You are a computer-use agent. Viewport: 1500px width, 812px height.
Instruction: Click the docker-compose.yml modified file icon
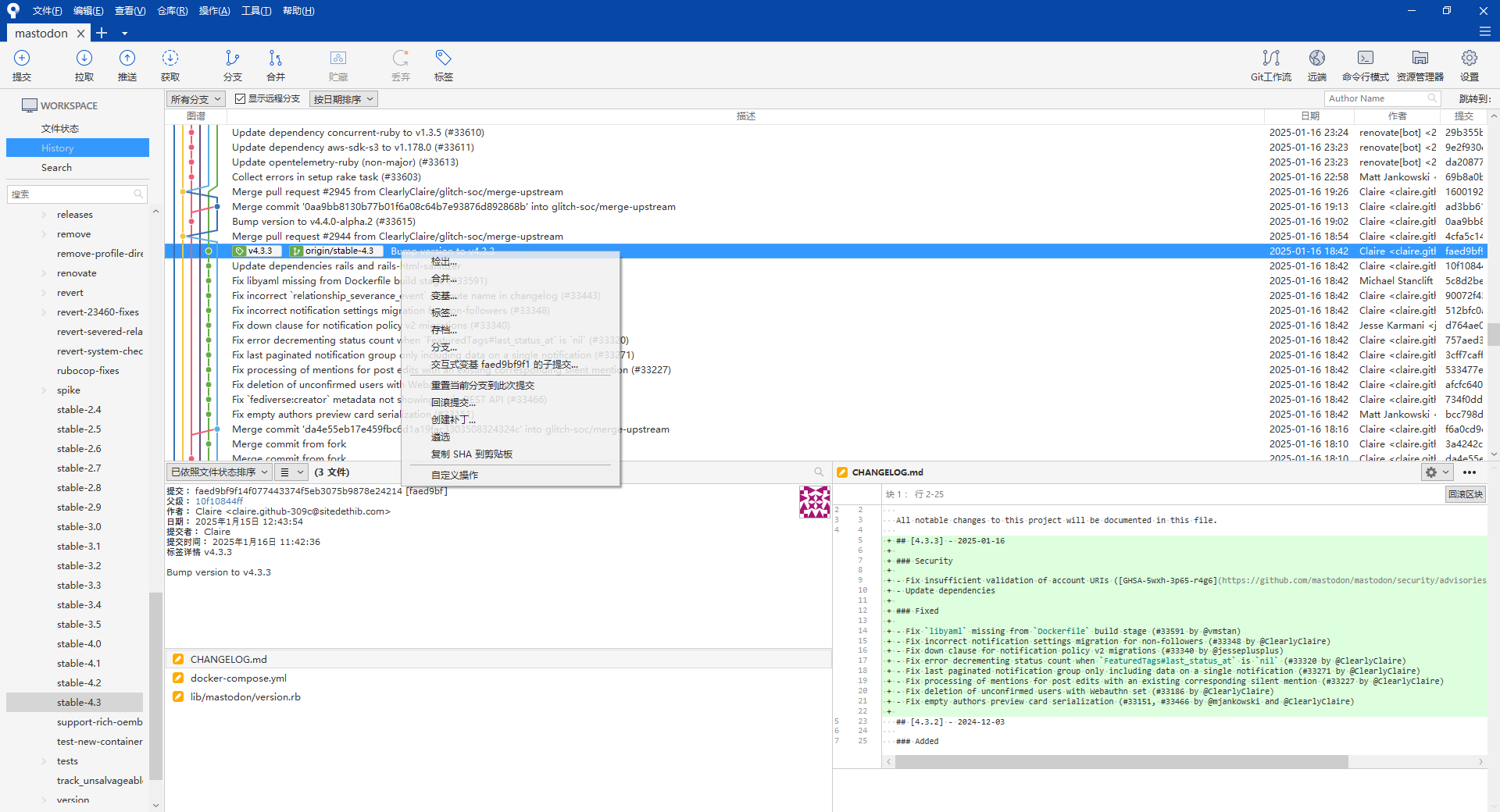coord(178,678)
